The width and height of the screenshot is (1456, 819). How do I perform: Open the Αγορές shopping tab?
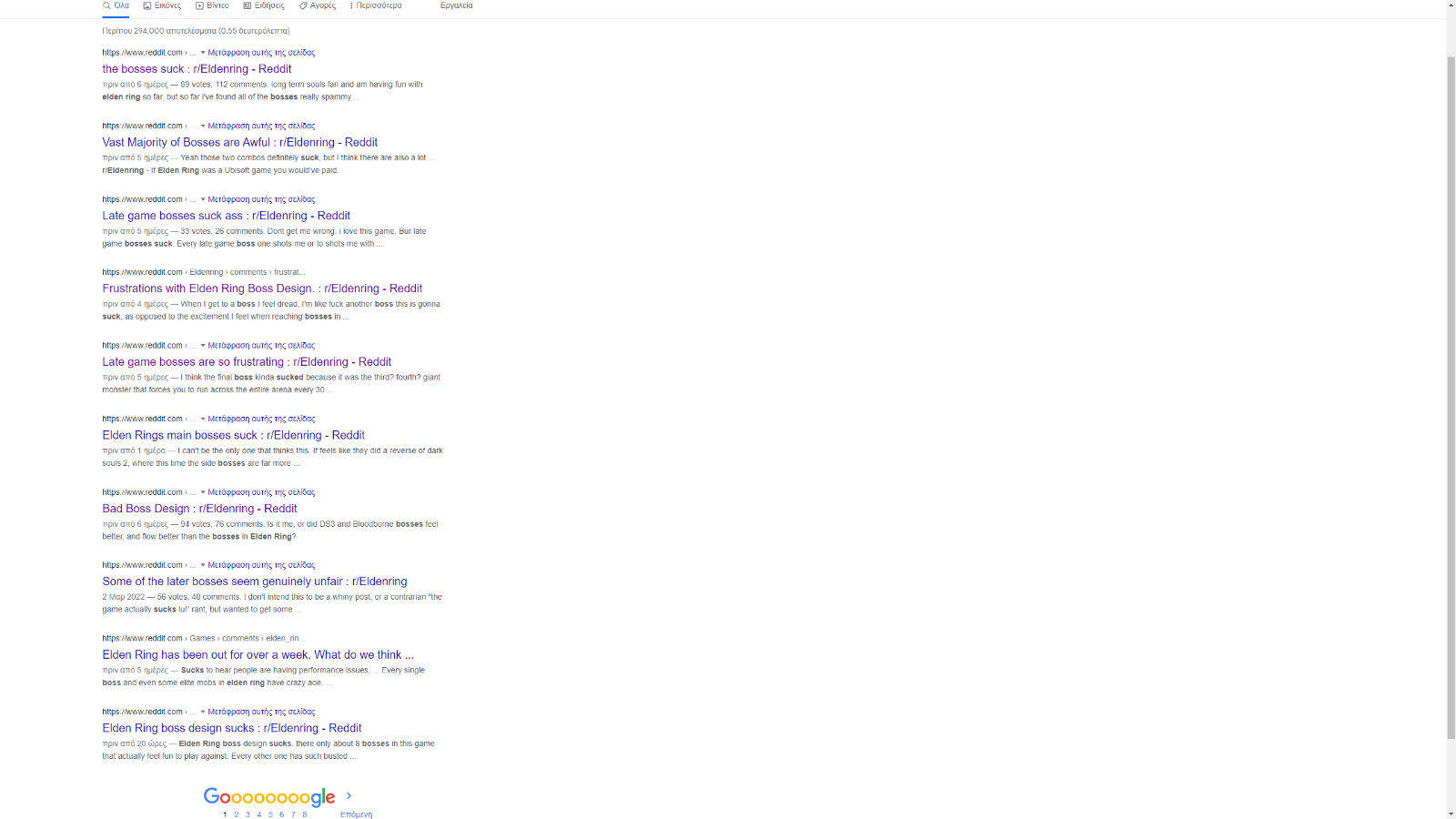(x=318, y=5)
